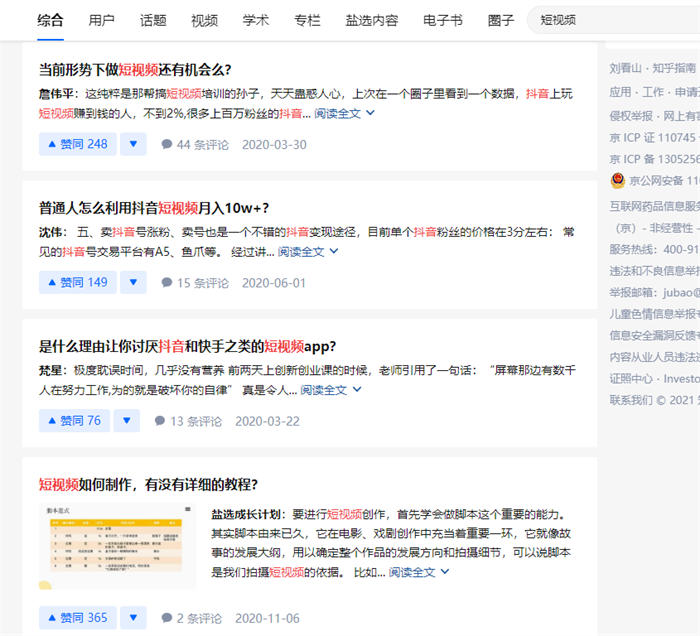Expand 阅读全文 for 詹伟平's answer
Viewport: 700px width, 636px height.
pyautogui.click(x=344, y=113)
